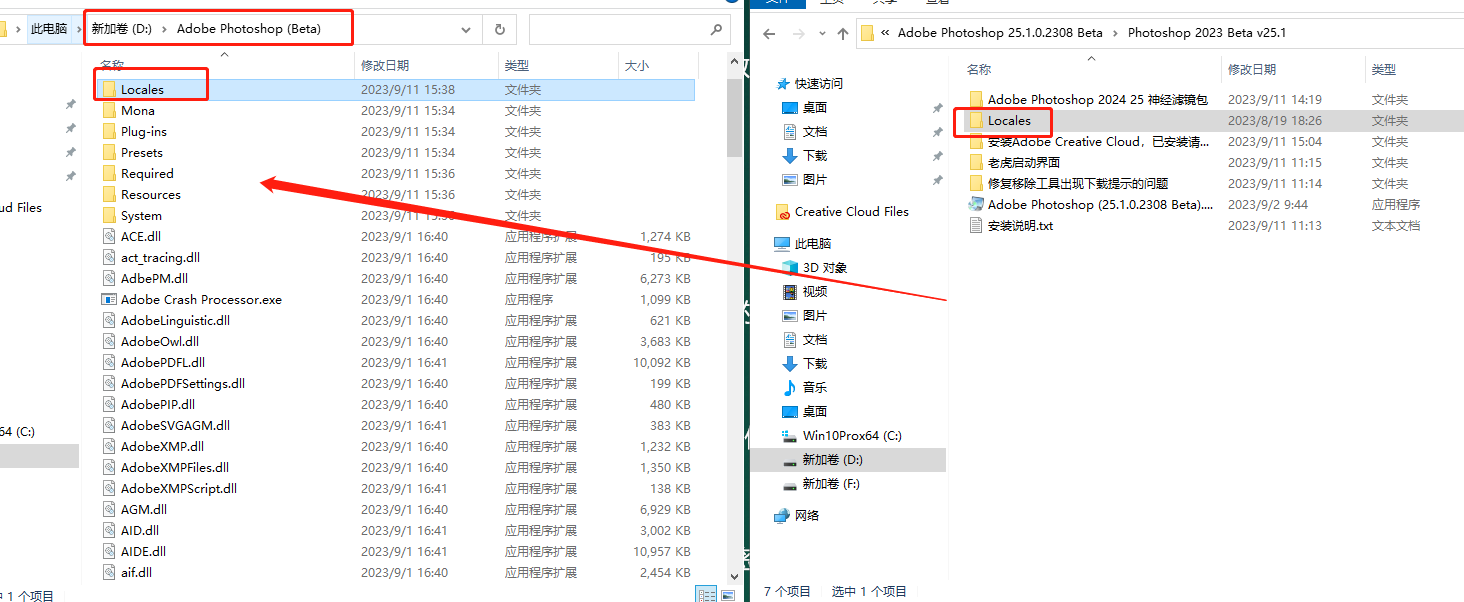This screenshot has width=1464, height=602.
Task: Select the Resources folder icon
Action: point(110,194)
